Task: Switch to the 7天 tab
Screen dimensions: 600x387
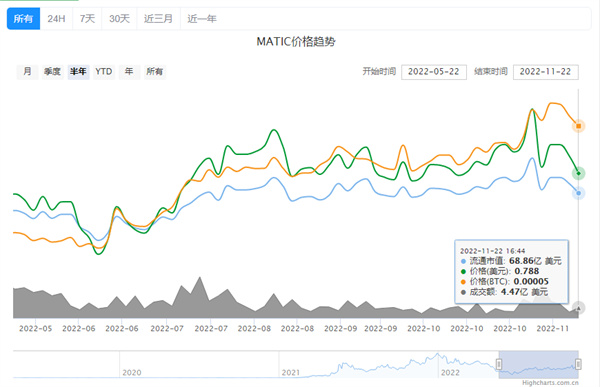Action: click(x=87, y=18)
